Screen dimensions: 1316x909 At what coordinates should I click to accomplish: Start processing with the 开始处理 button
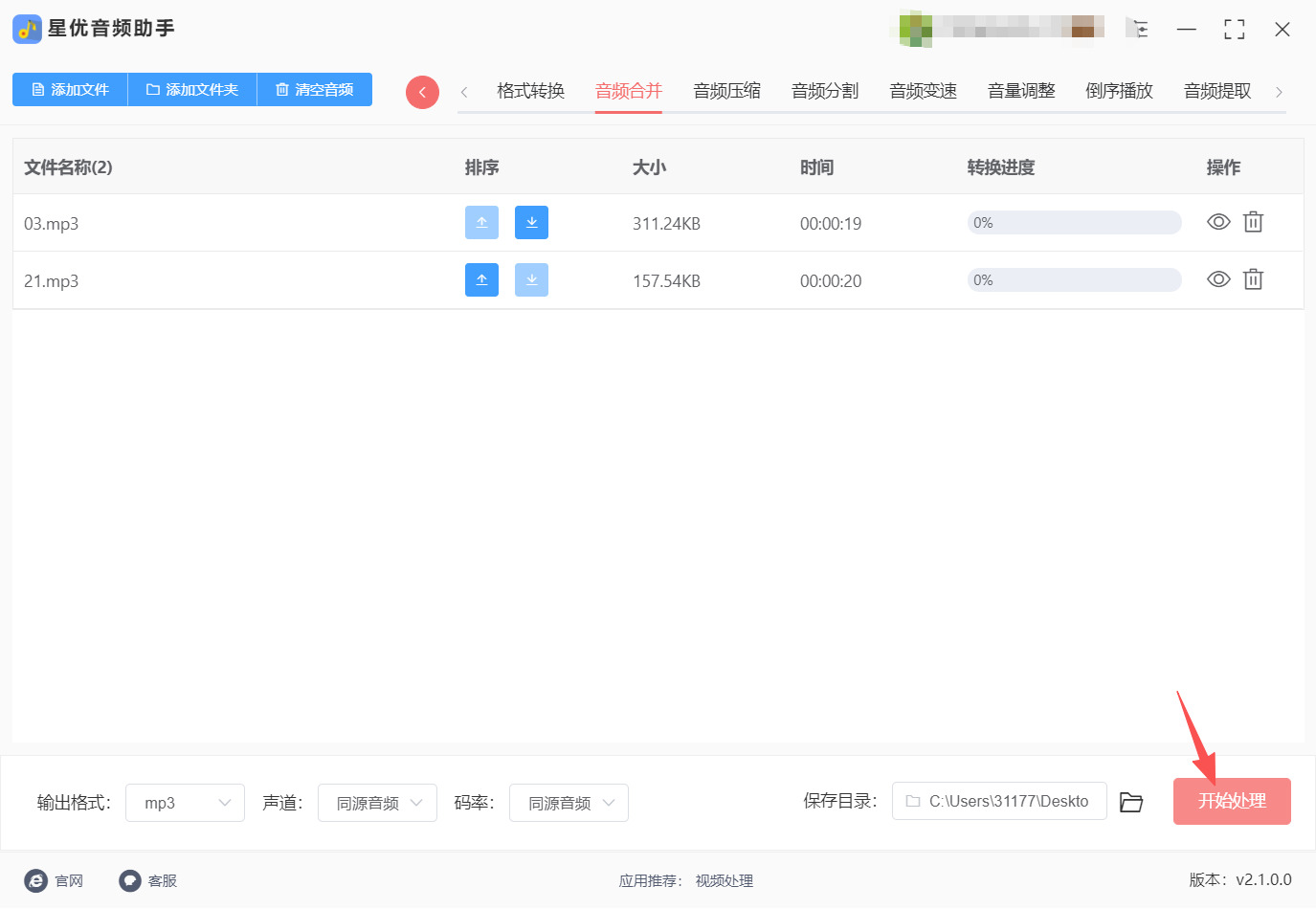tap(1232, 801)
